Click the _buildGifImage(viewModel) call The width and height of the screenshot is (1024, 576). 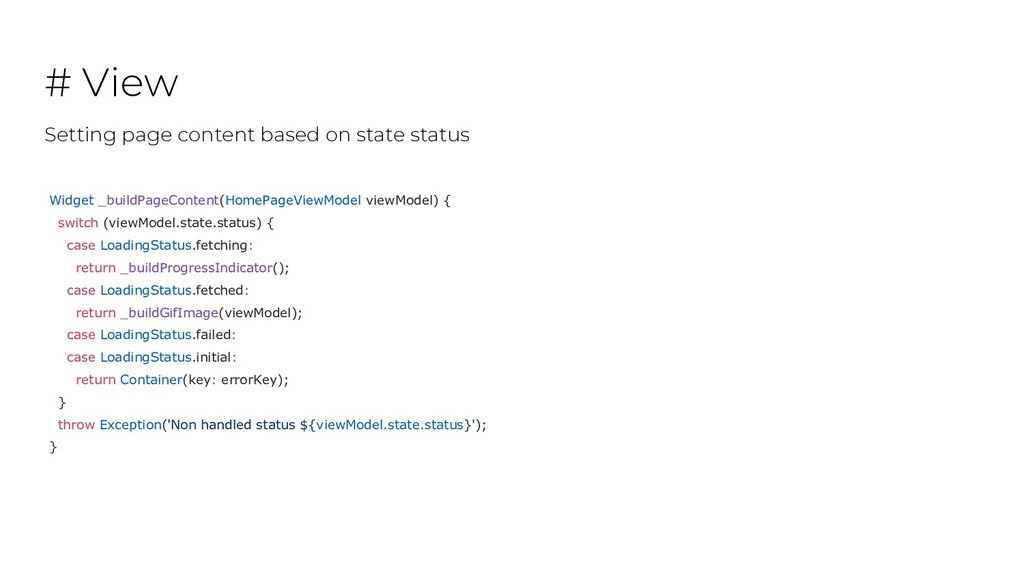[211, 313]
